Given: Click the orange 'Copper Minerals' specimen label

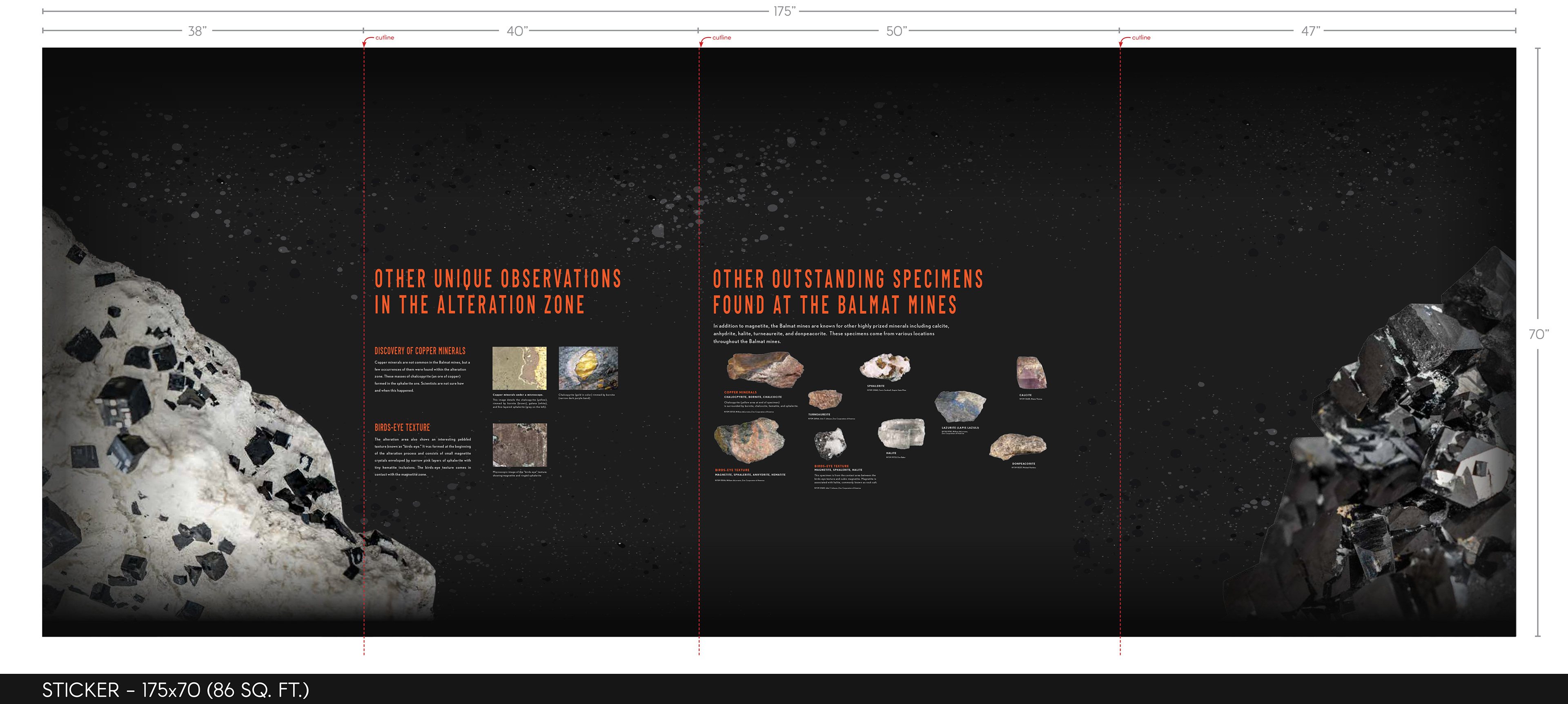Looking at the screenshot, I should tap(740, 393).
